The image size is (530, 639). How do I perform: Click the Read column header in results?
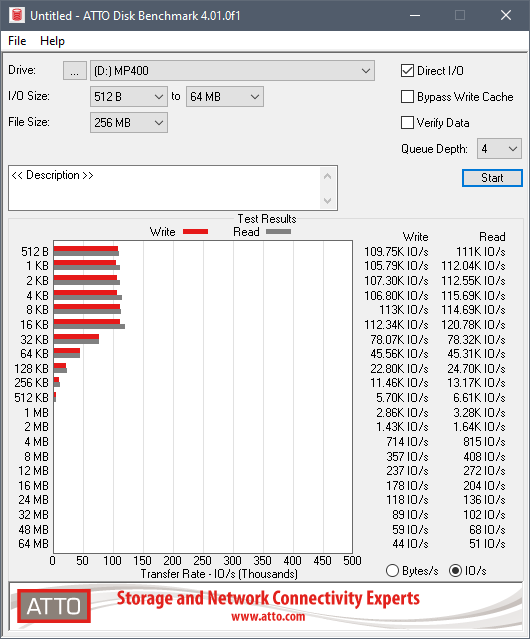(x=492, y=237)
